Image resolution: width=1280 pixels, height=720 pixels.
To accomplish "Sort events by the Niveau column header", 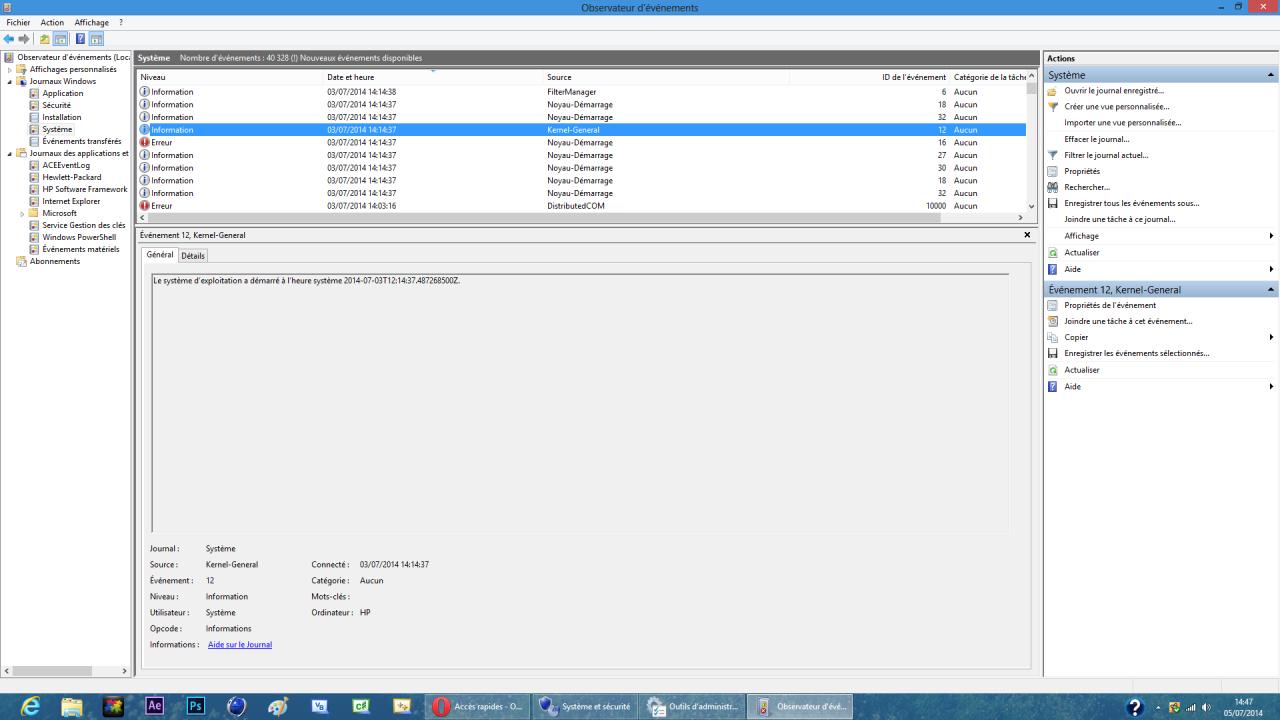I will pyautogui.click(x=231, y=77).
